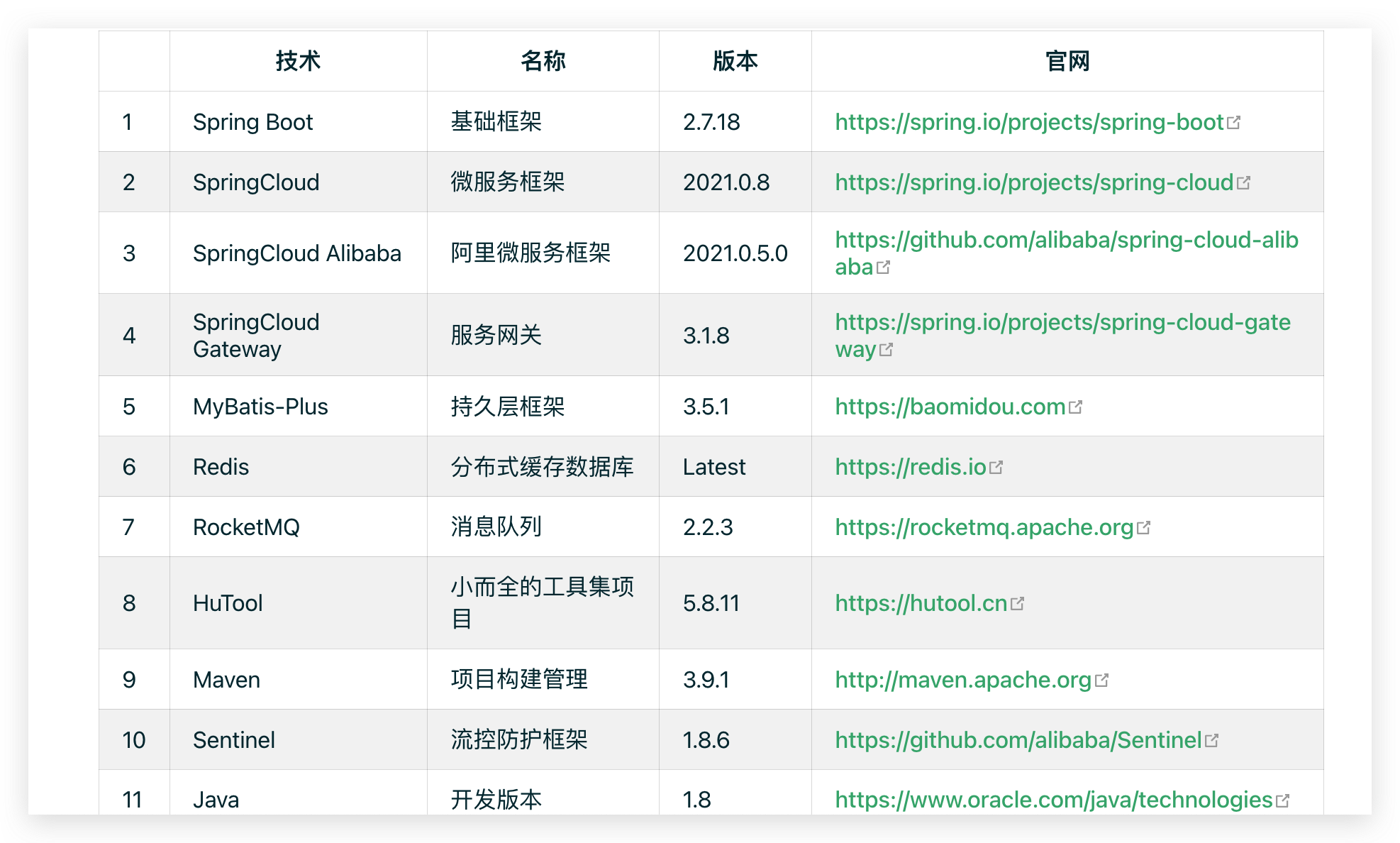Click external-link icon after rocketmq.apache.org
The image size is (1400, 843).
pos(1143,527)
